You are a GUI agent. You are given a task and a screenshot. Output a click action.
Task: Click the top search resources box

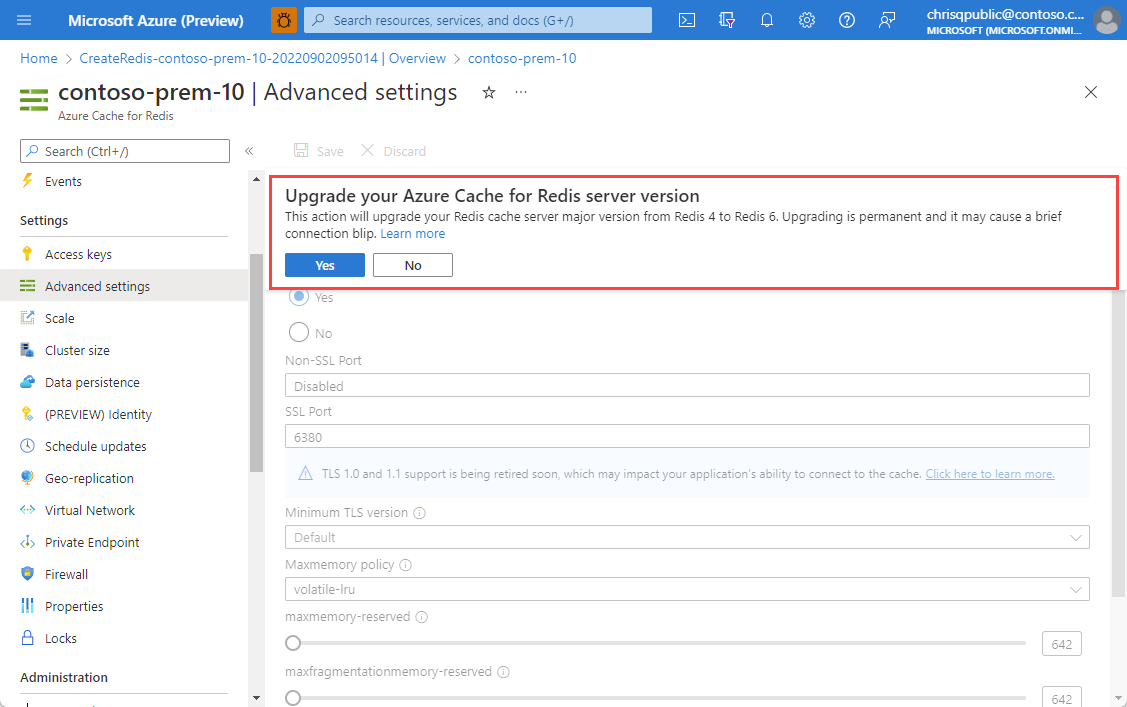pos(478,20)
